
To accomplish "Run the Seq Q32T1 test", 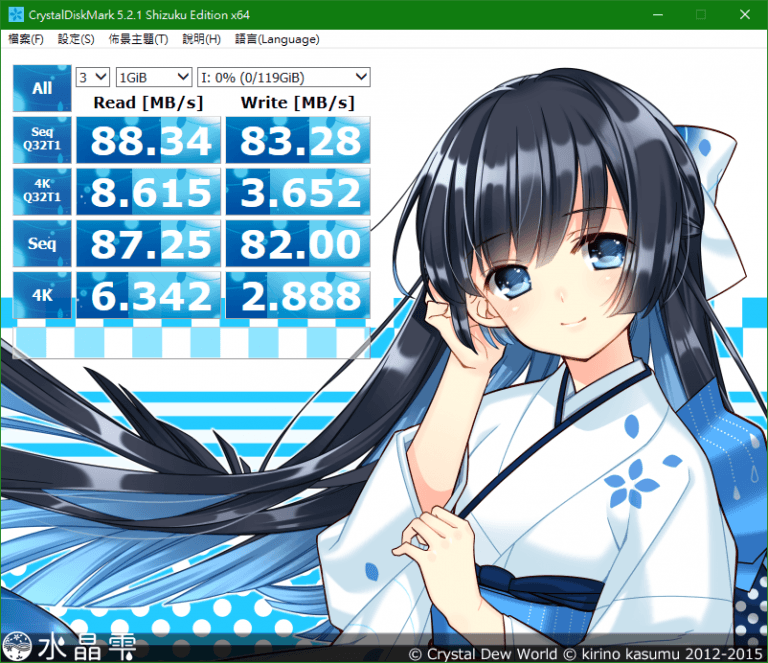I will [42, 140].
